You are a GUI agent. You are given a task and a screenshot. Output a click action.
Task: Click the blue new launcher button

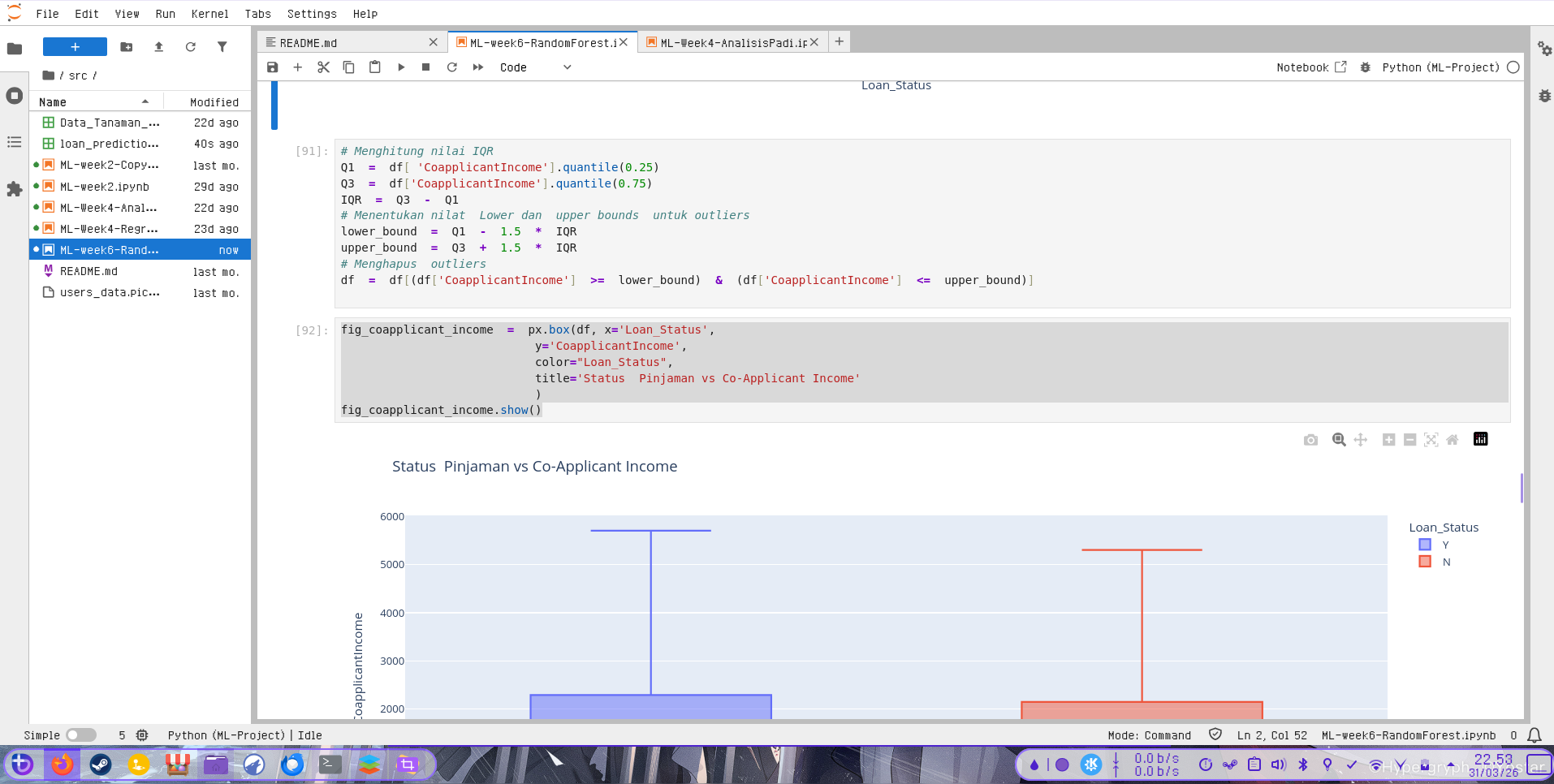pos(75,47)
